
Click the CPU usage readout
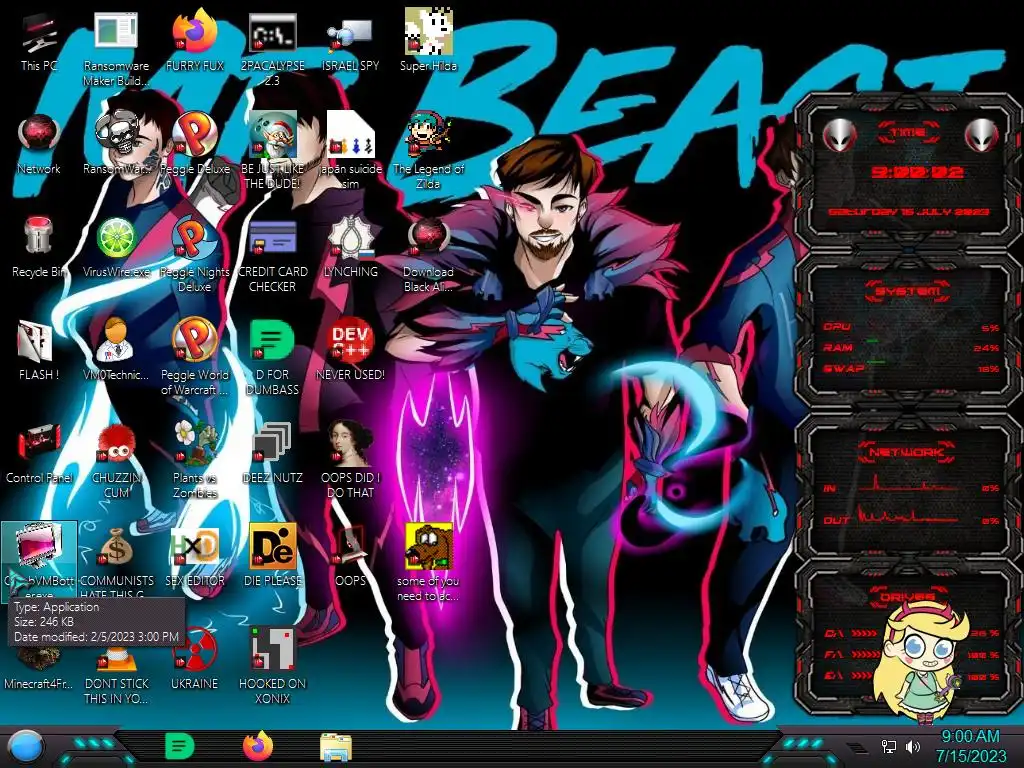pos(990,327)
